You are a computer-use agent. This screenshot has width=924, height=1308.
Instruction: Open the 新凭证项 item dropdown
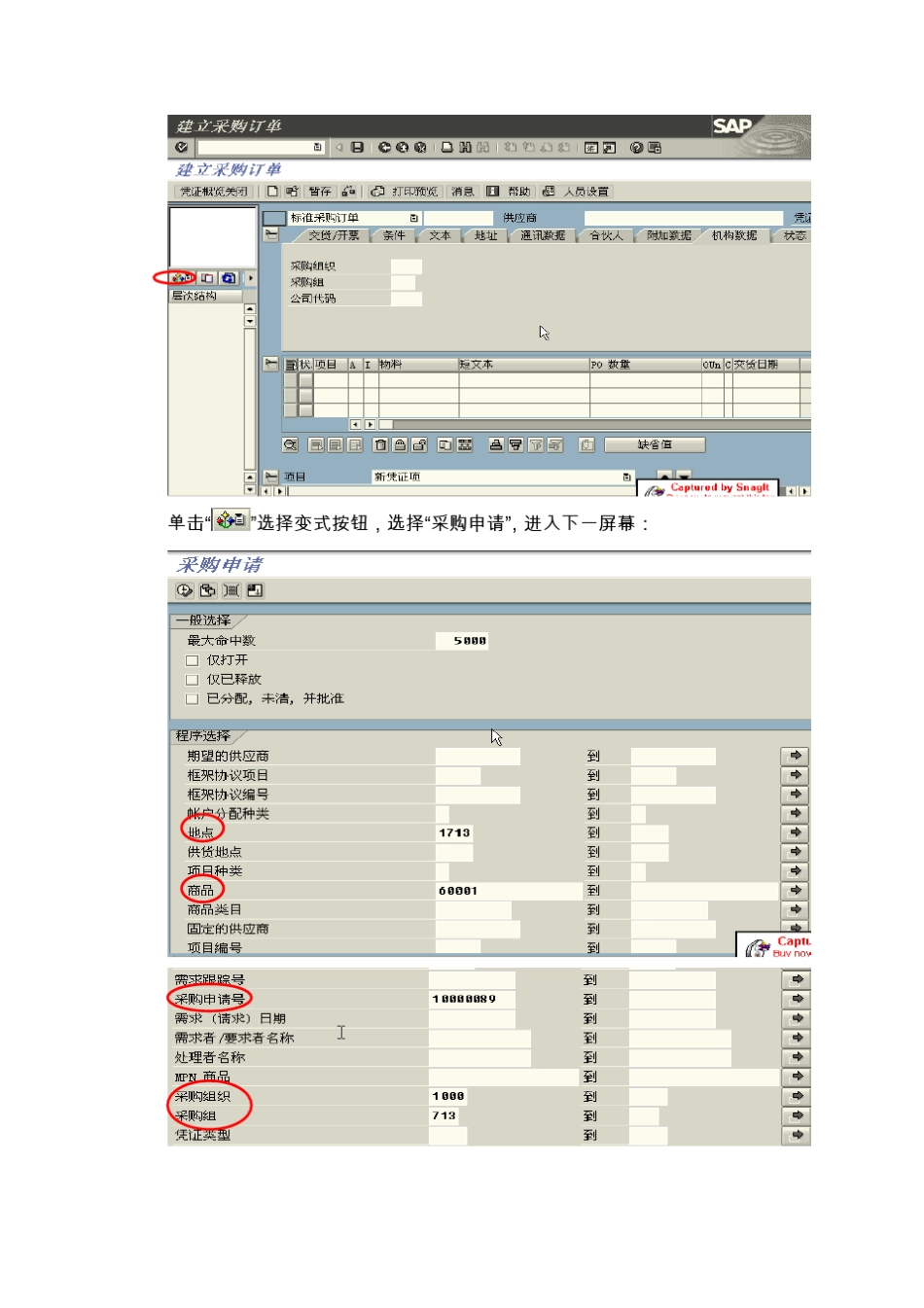point(626,477)
